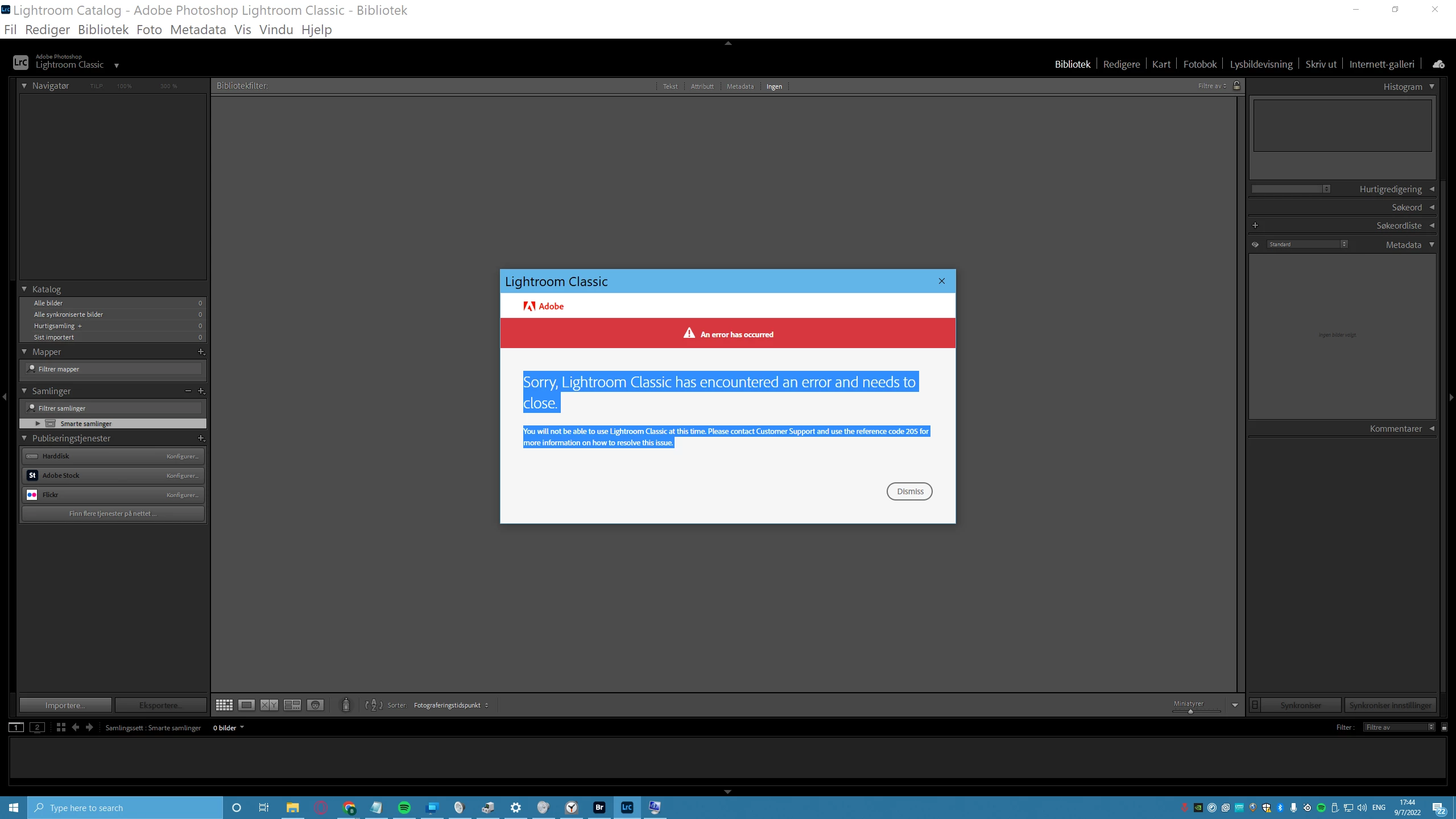This screenshot has width=1456, height=819.
Task: Click the Importere button
Action: 65,705
